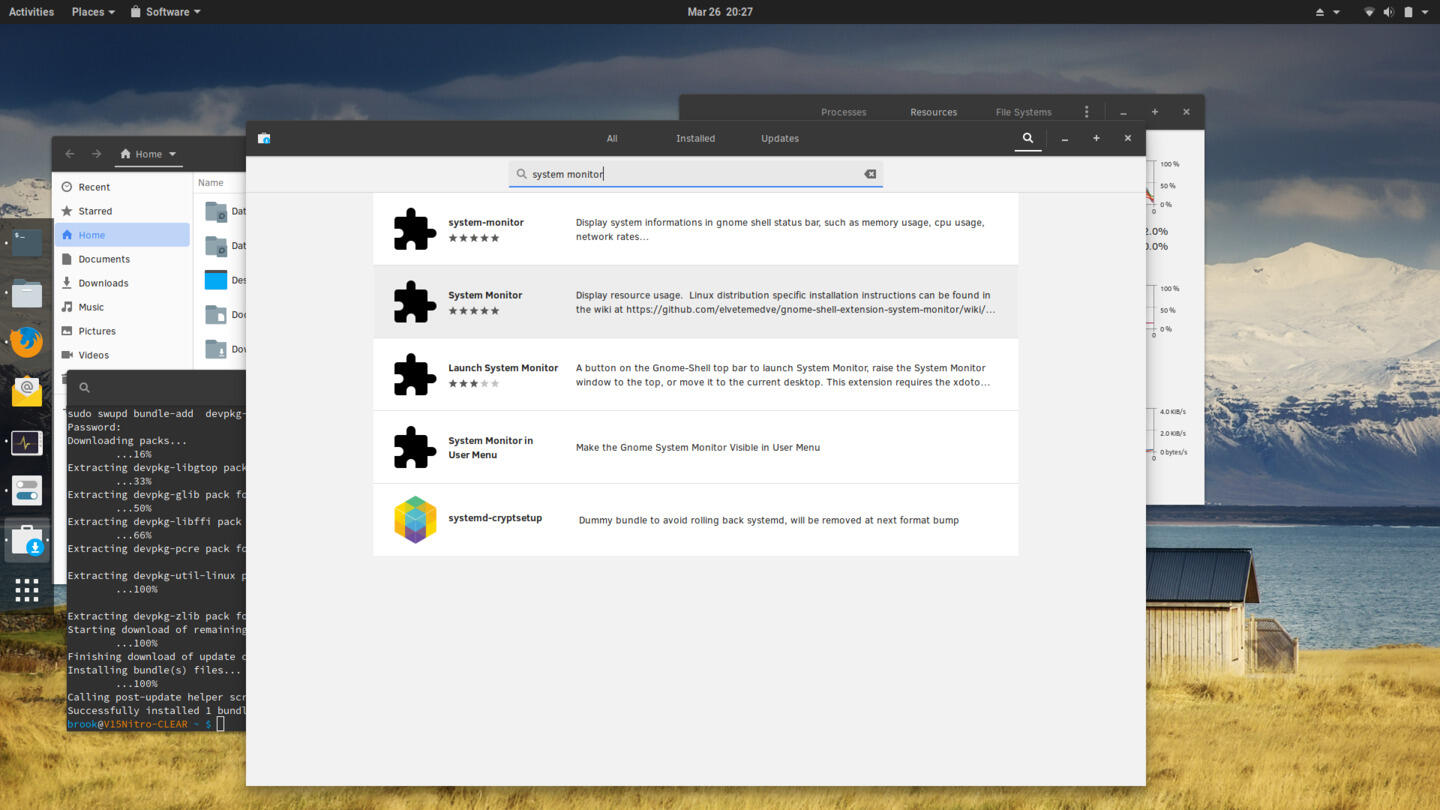Click the systemd-cryptsetup bundle cube icon
Screen dimensions: 1440x810
click(415, 520)
